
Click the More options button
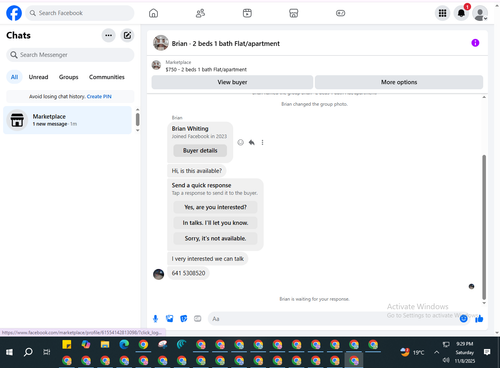click(x=399, y=82)
